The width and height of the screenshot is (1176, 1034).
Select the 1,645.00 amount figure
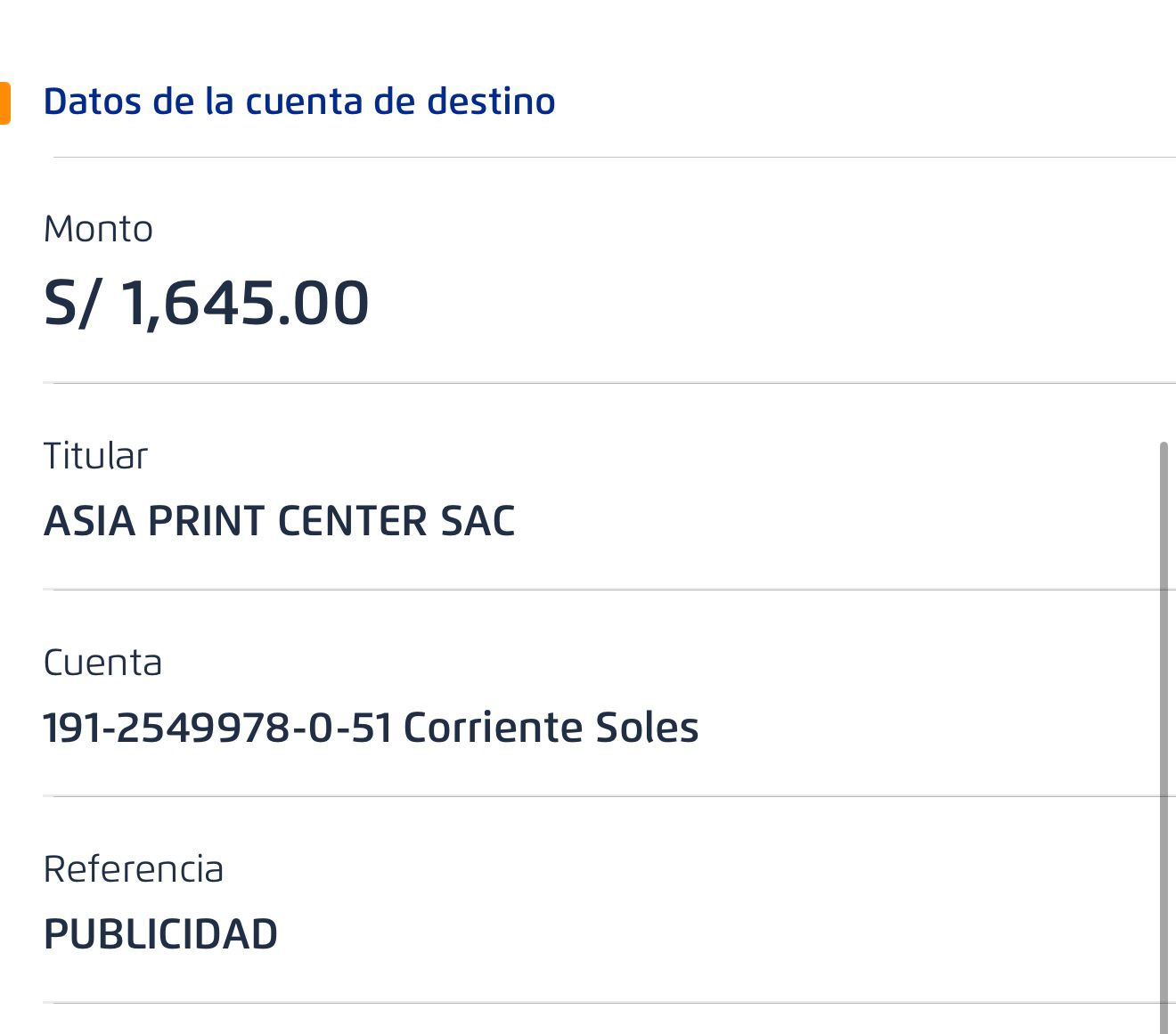(x=244, y=303)
